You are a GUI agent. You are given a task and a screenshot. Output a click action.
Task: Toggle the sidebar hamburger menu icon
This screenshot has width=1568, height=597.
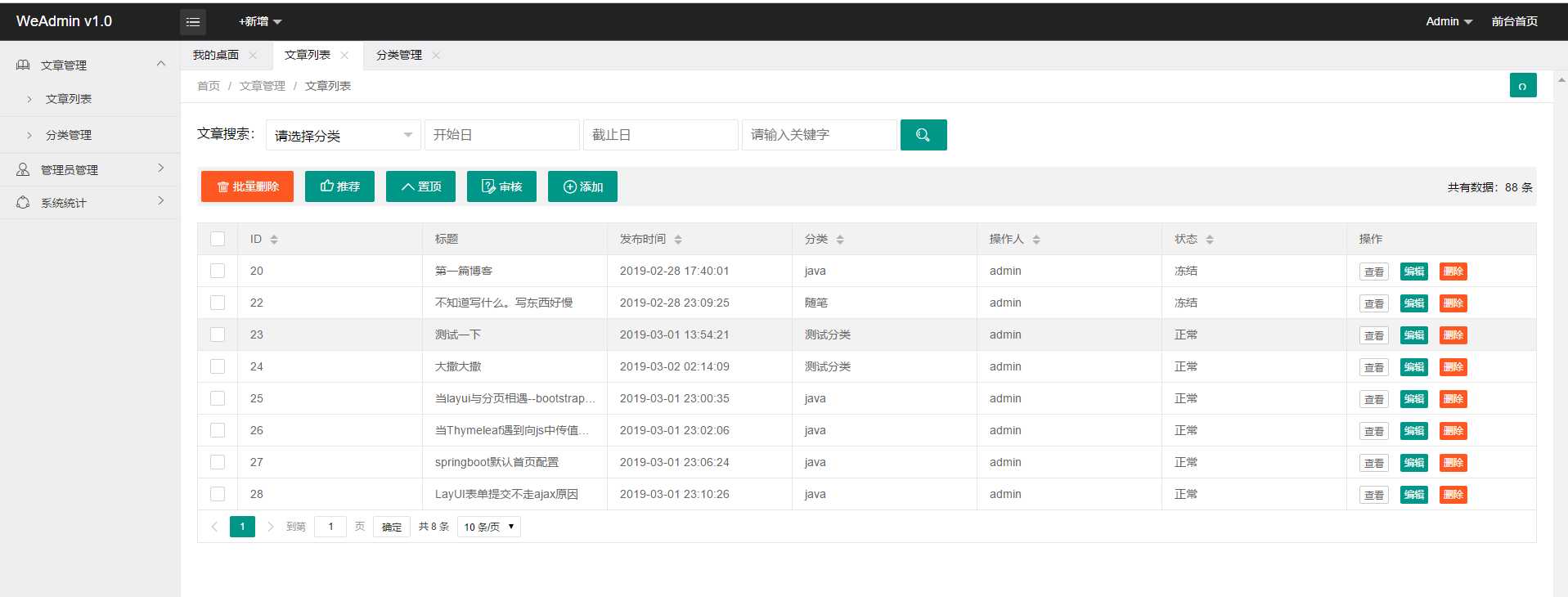[193, 22]
